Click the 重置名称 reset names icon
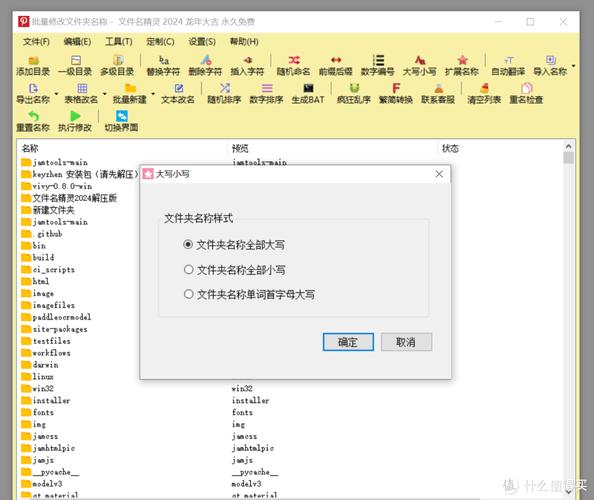 pyautogui.click(x=33, y=116)
